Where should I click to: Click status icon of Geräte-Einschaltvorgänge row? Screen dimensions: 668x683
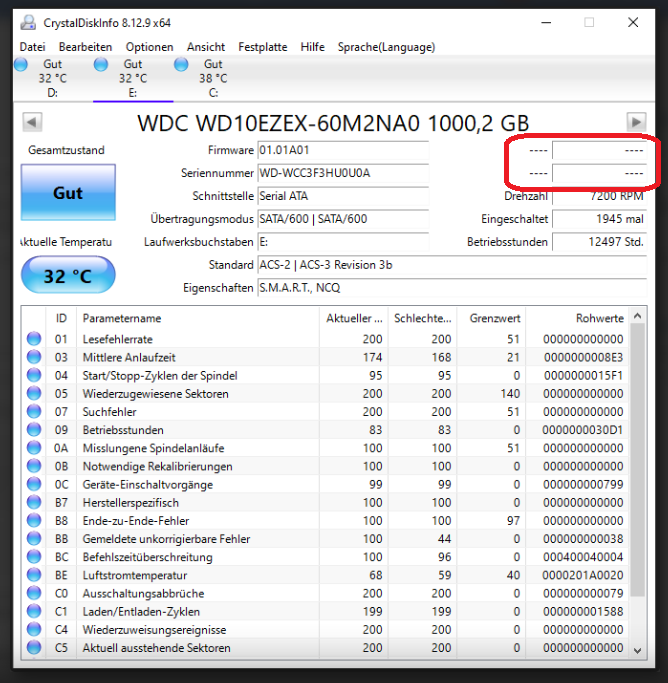(x=34, y=484)
